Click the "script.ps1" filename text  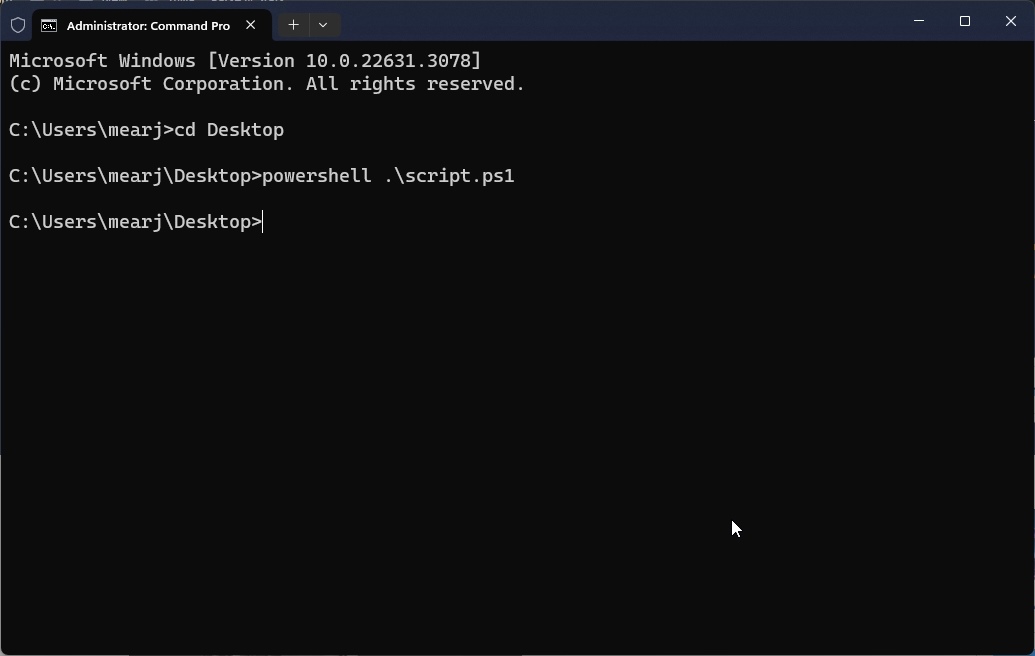click(459, 176)
